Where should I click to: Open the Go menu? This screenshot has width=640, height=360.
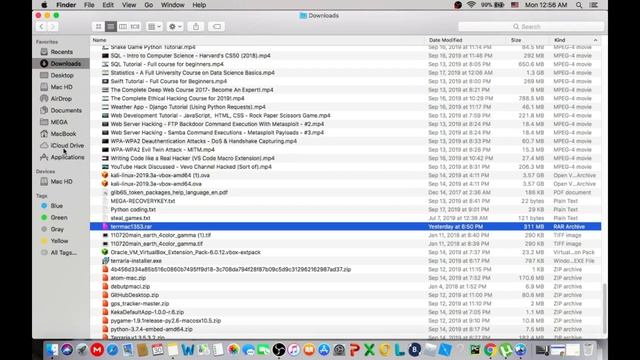(x=149, y=5)
